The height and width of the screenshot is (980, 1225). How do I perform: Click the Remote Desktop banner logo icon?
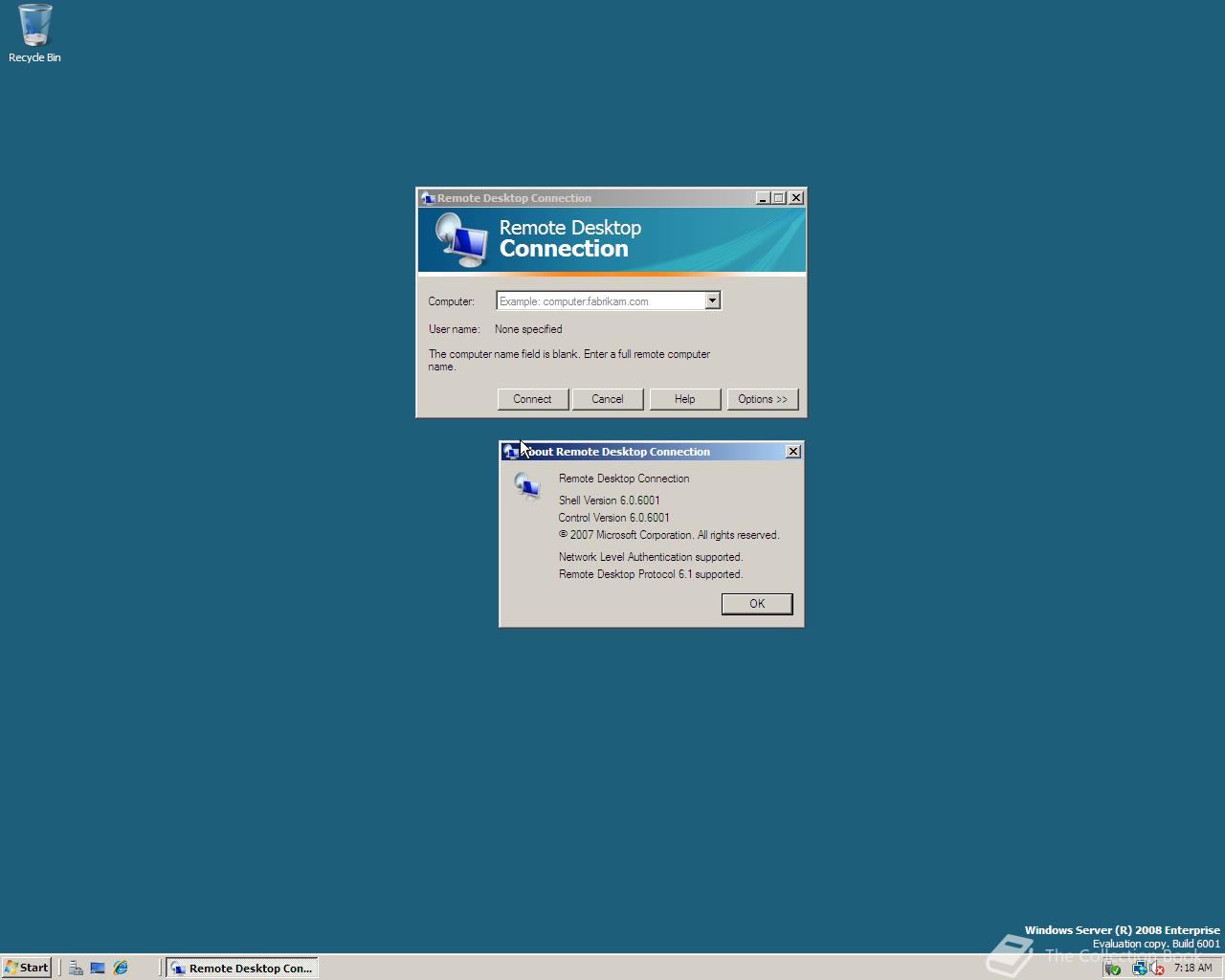click(x=461, y=240)
